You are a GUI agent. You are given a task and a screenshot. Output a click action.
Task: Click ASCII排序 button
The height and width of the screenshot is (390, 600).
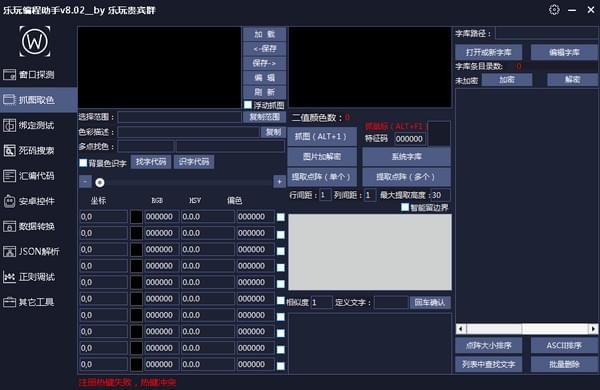point(564,345)
